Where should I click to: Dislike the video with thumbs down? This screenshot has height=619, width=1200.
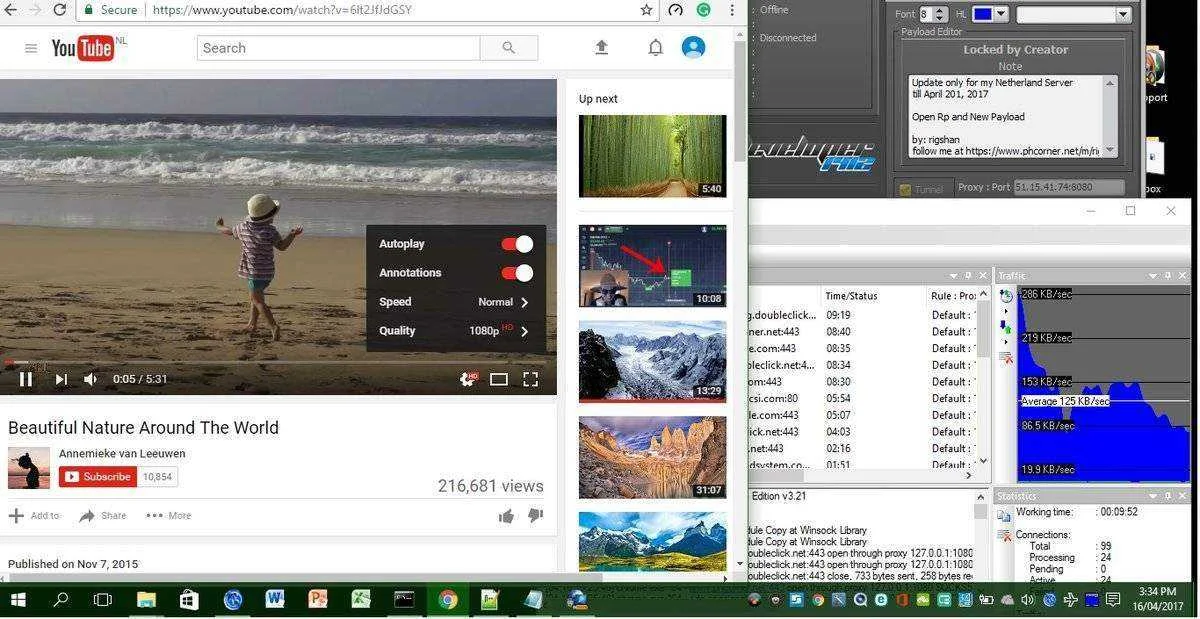coord(535,516)
